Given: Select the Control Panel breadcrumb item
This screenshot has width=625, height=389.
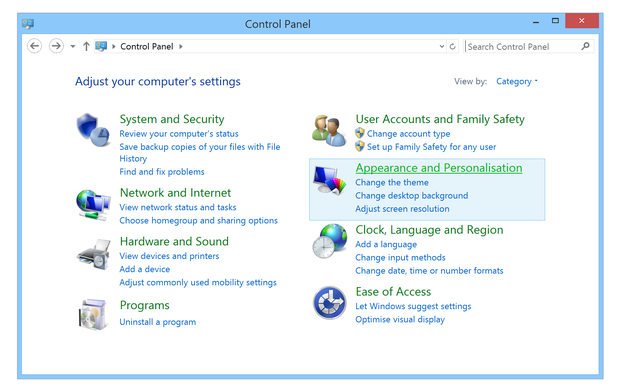Looking at the screenshot, I should (x=147, y=46).
